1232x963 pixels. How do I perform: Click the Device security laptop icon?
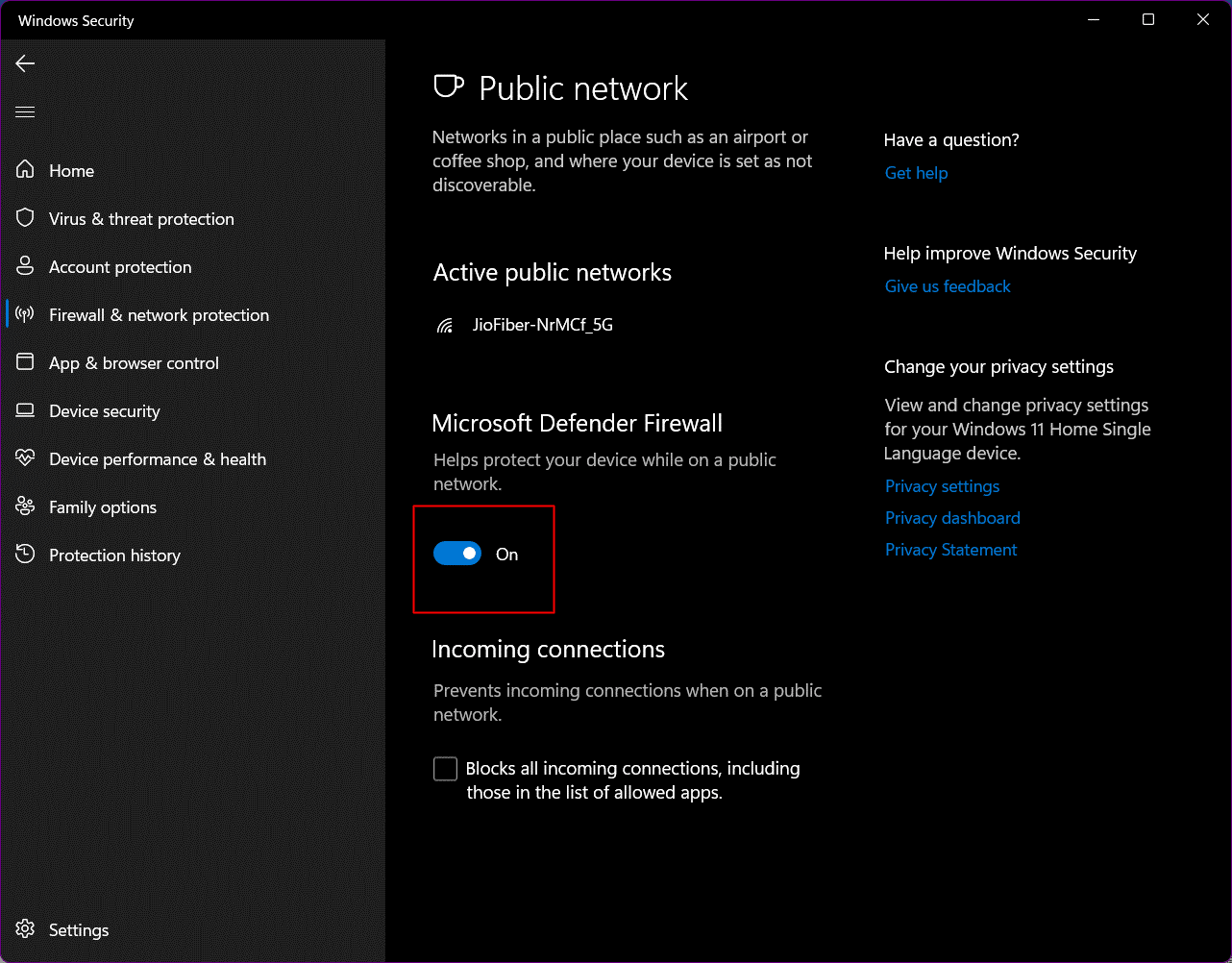click(26, 410)
